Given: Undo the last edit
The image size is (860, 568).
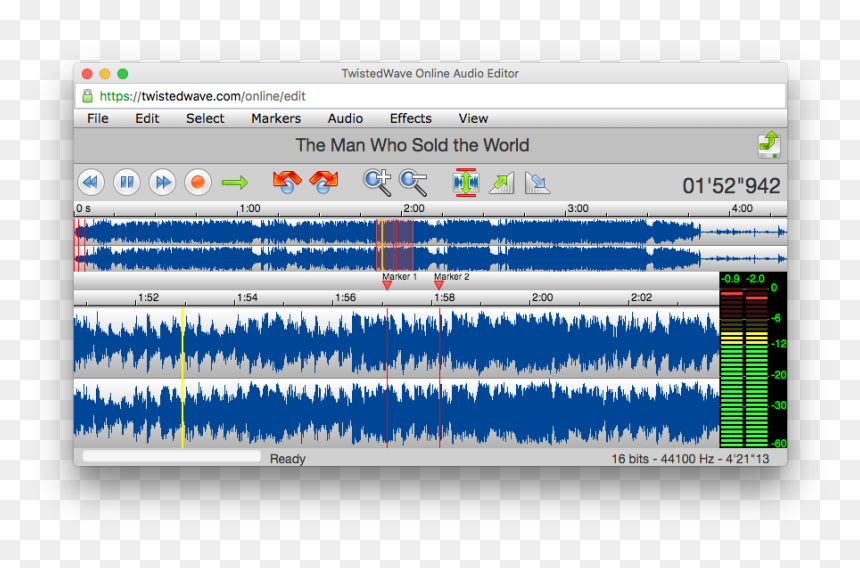Looking at the screenshot, I should (x=287, y=182).
